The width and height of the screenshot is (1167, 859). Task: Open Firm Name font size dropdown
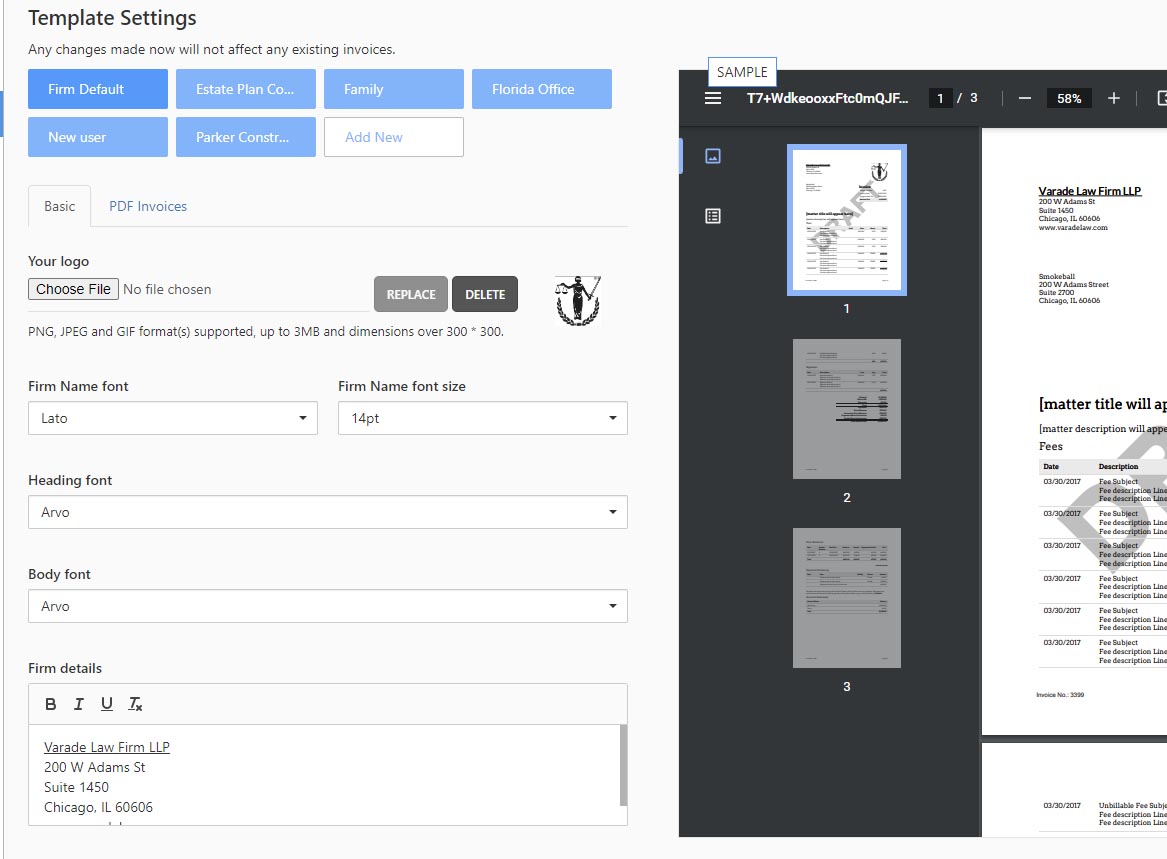coord(482,418)
